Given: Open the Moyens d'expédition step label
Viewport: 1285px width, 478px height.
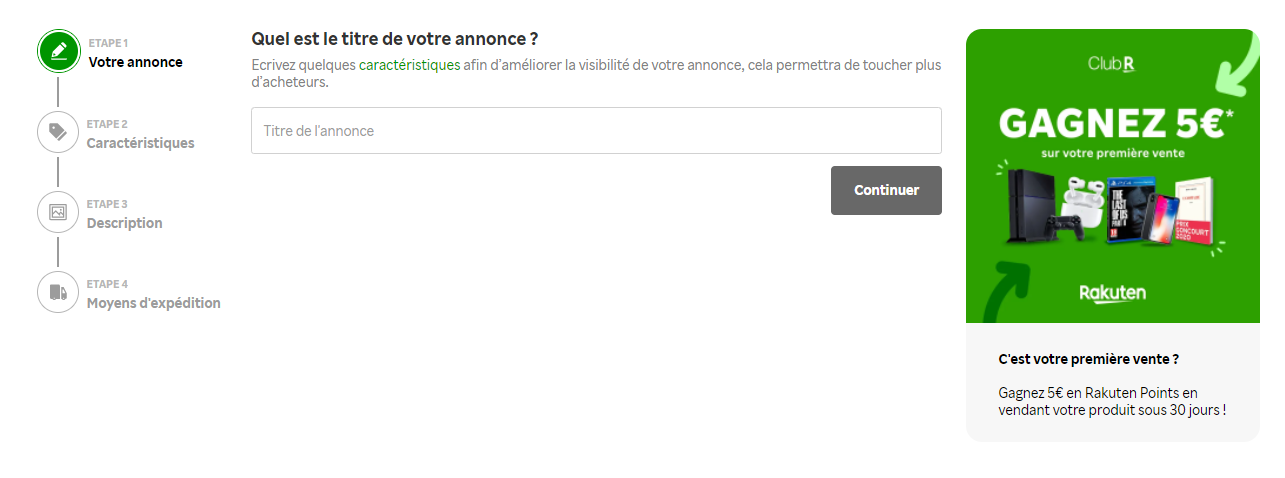Looking at the screenshot, I should pyautogui.click(x=154, y=303).
